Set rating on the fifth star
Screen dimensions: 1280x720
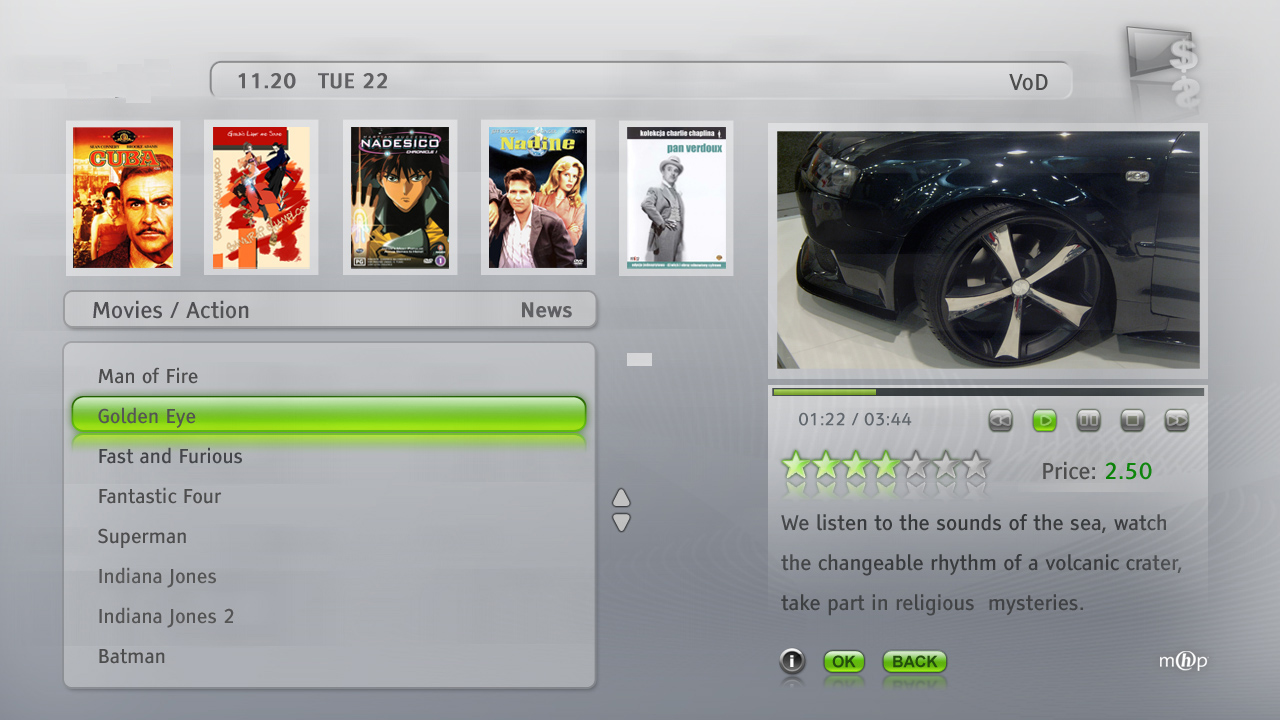914,465
